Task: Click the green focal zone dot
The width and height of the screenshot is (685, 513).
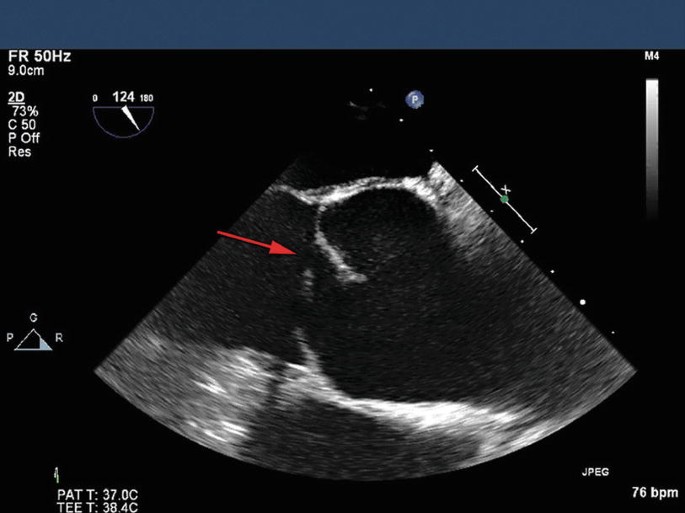Action: [x=505, y=200]
